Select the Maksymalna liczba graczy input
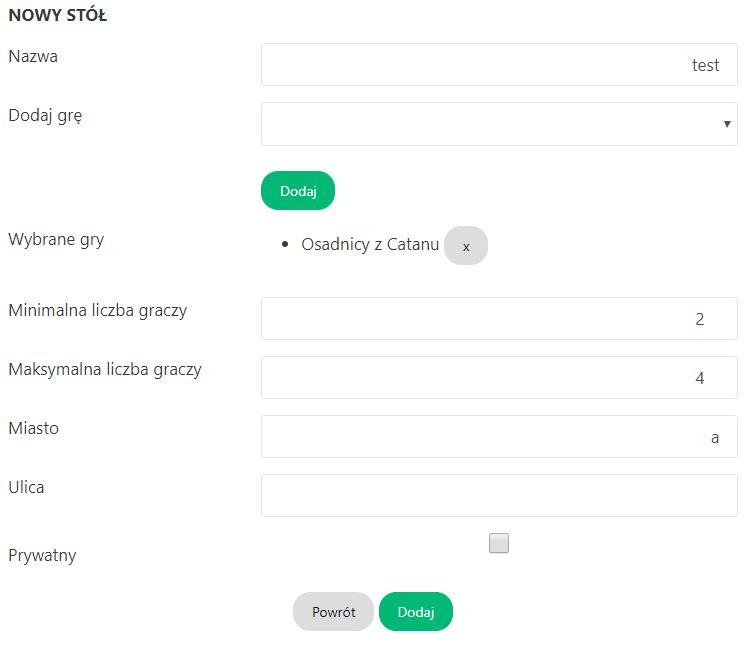This screenshot has height=650, width=756. pos(499,378)
